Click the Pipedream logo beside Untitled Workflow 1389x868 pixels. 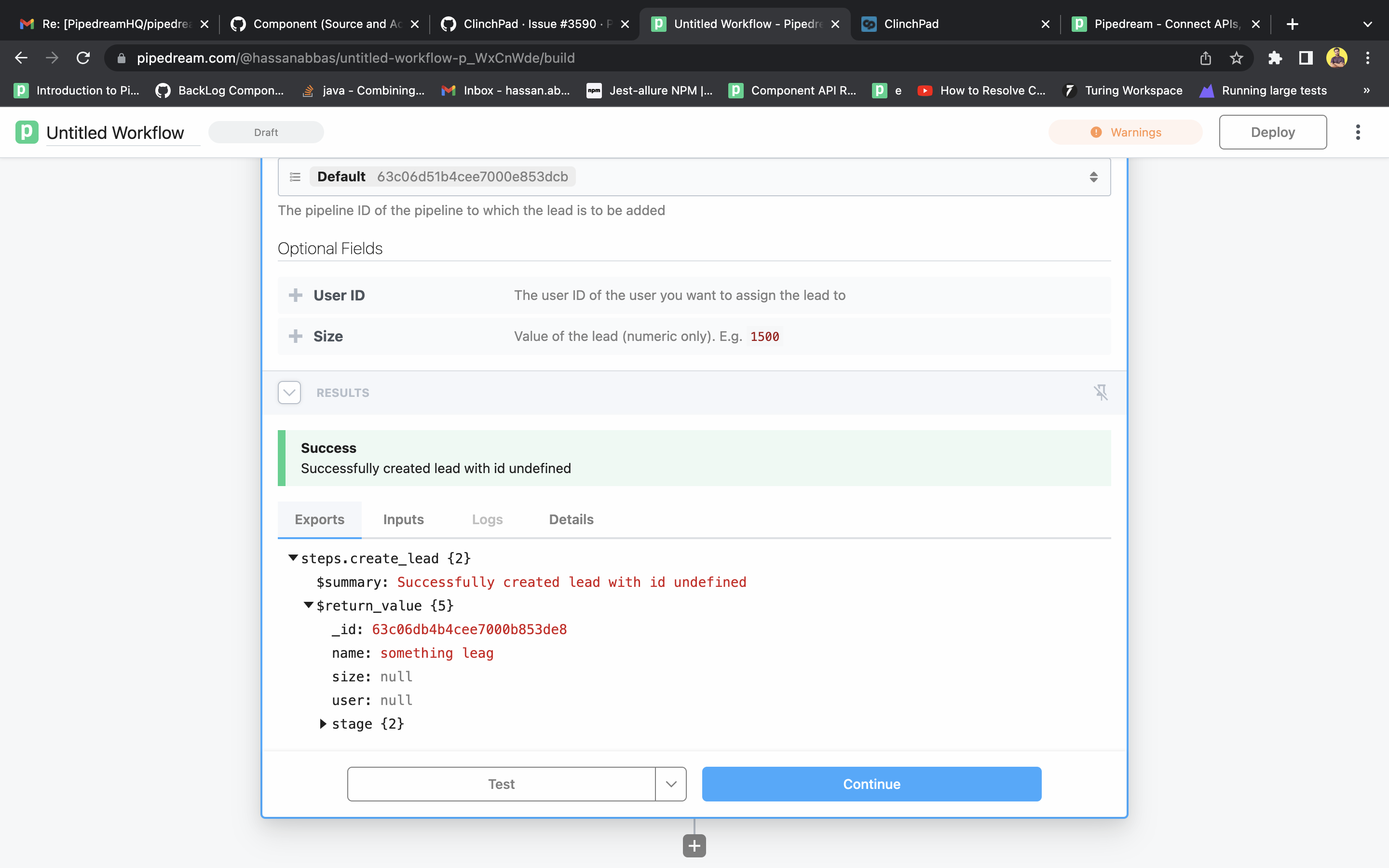click(26, 132)
